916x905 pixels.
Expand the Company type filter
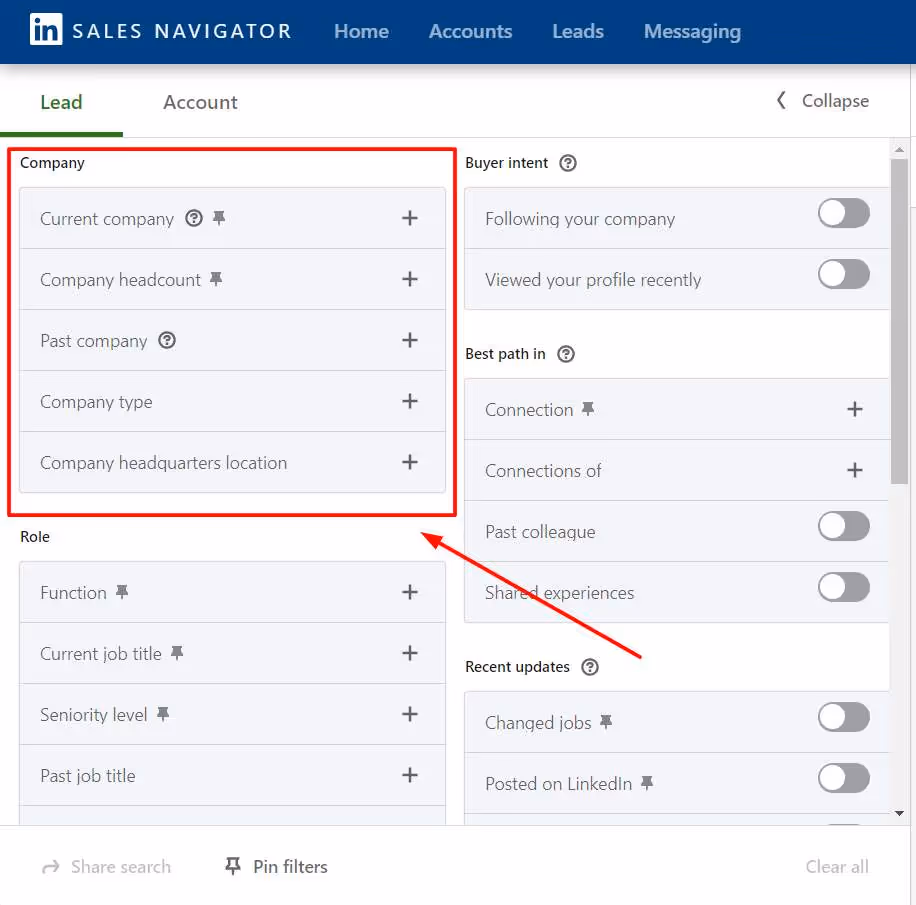point(410,401)
